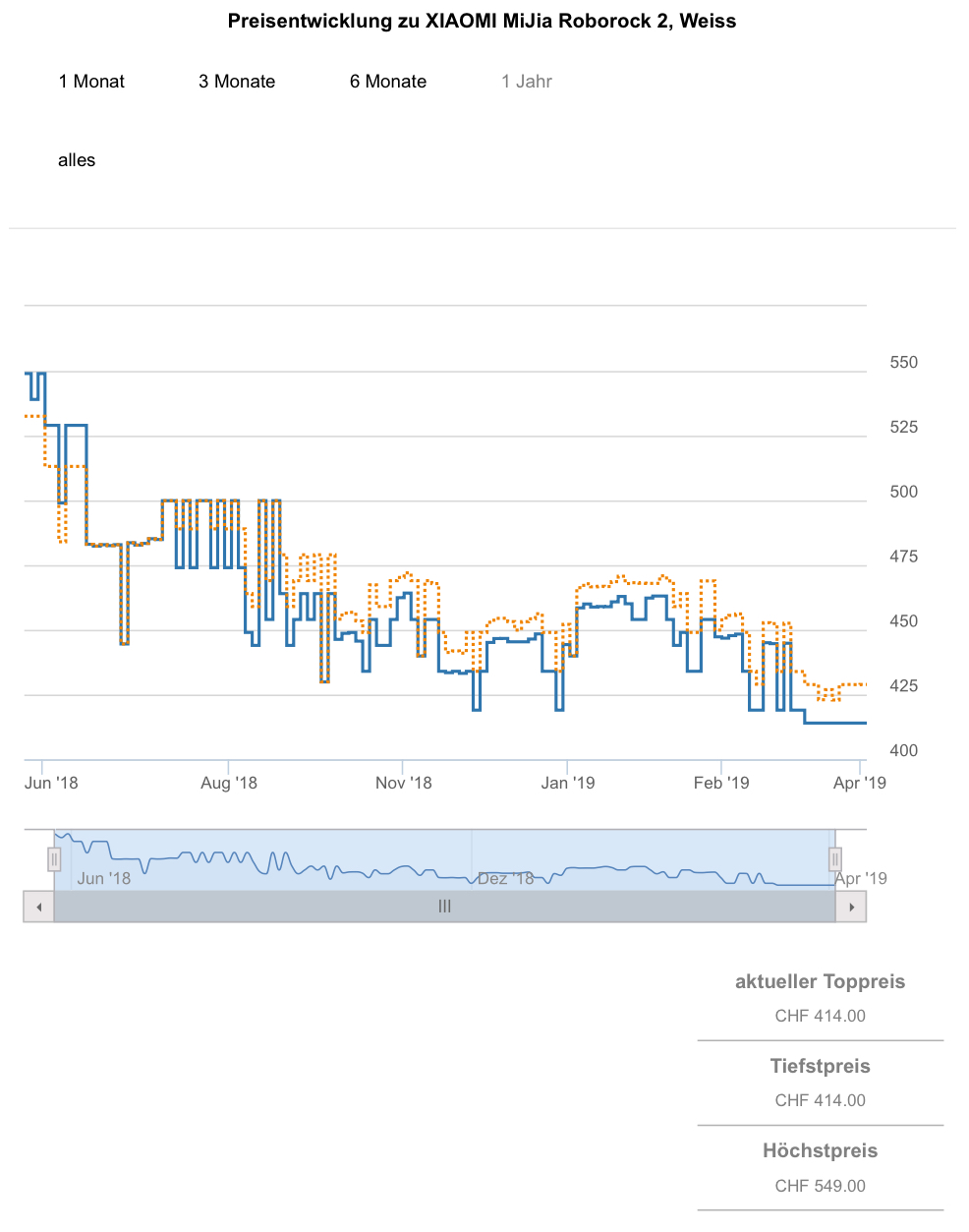Click the Höchstpreis value CHF 549.00
This screenshot has width=969, height=1232.
pyautogui.click(x=820, y=1186)
